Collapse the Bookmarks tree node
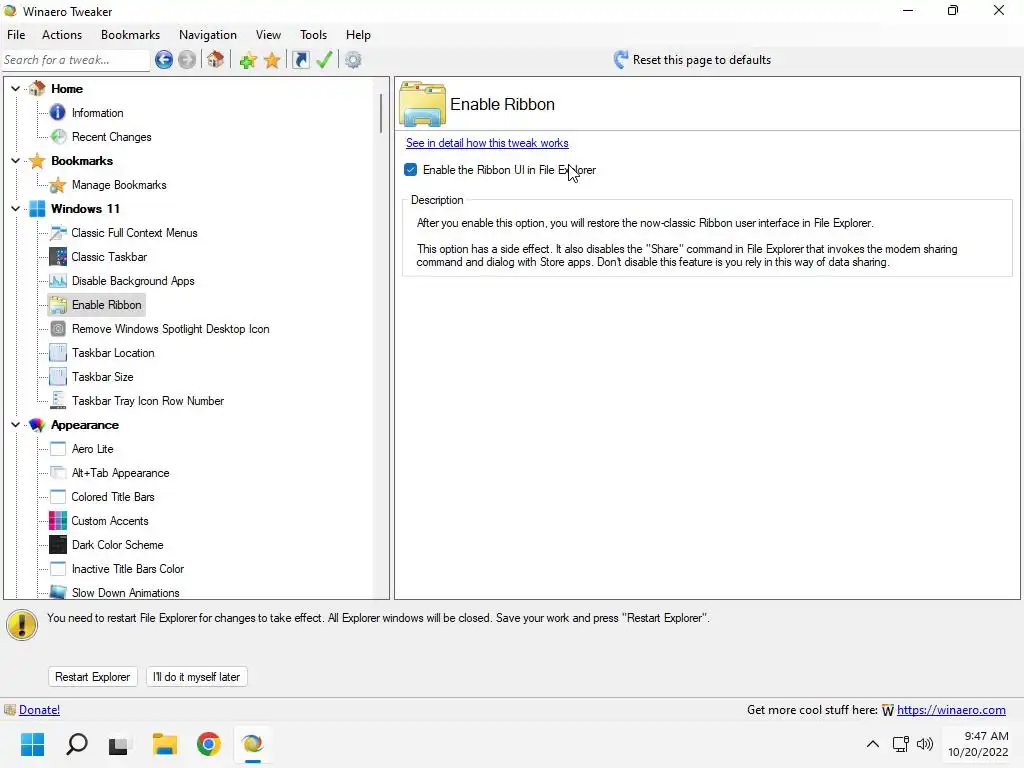The image size is (1024, 768). pyautogui.click(x=16, y=161)
